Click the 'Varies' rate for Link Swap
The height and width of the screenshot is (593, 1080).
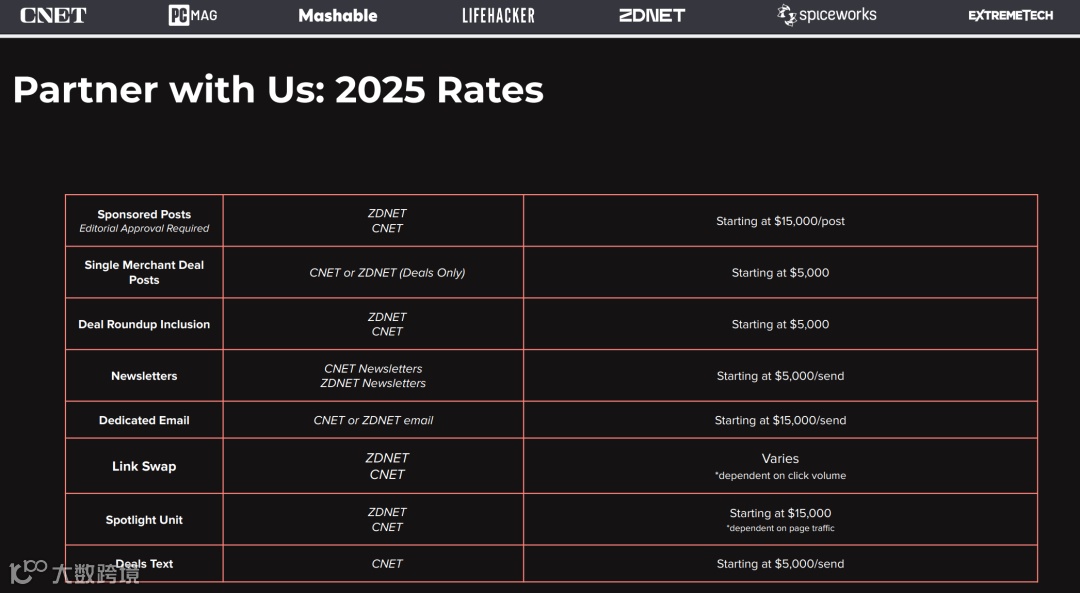[x=780, y=458]
